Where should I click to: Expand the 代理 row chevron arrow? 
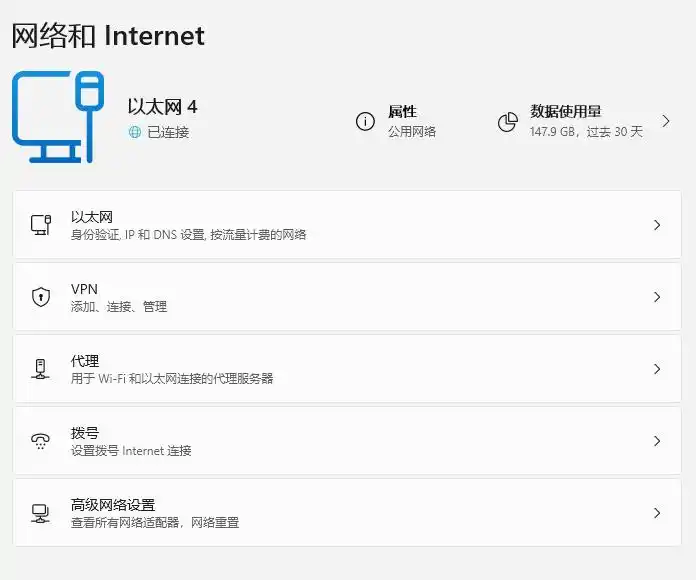(x=657, y=369)
